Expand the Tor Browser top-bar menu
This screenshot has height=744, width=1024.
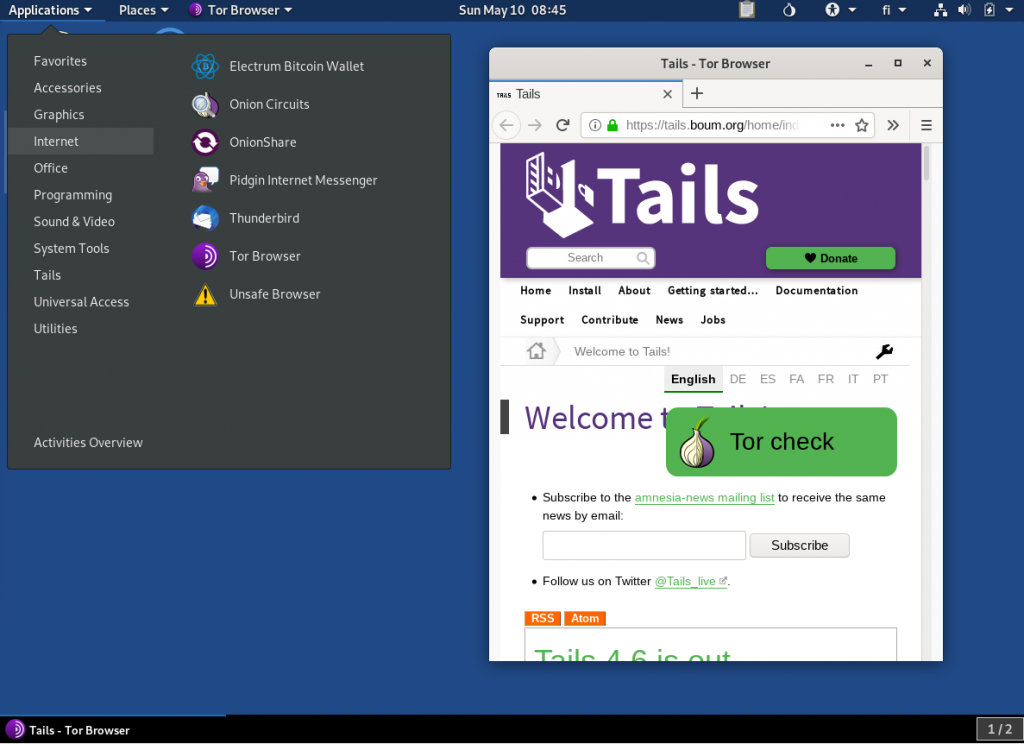tap(241, 10)
